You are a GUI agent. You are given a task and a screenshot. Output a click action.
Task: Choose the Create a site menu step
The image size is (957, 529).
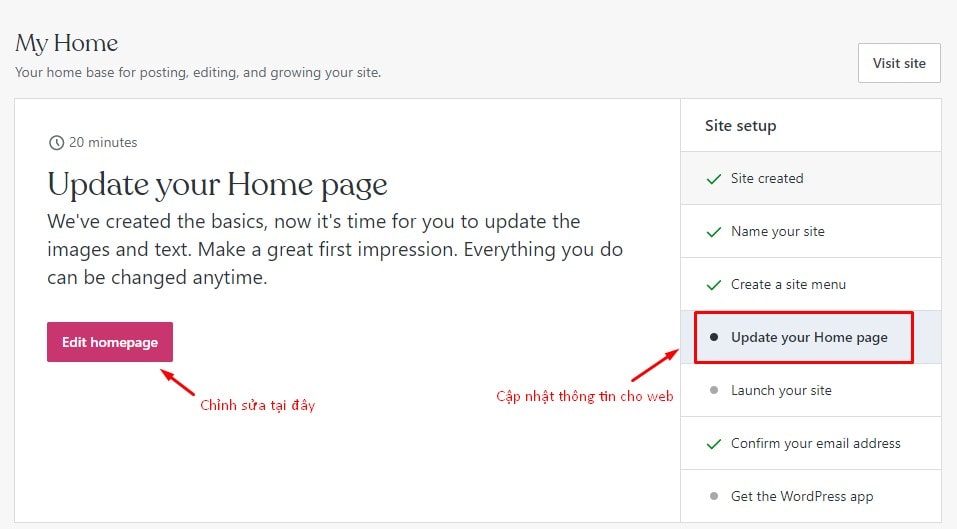(x=788, y=285)
